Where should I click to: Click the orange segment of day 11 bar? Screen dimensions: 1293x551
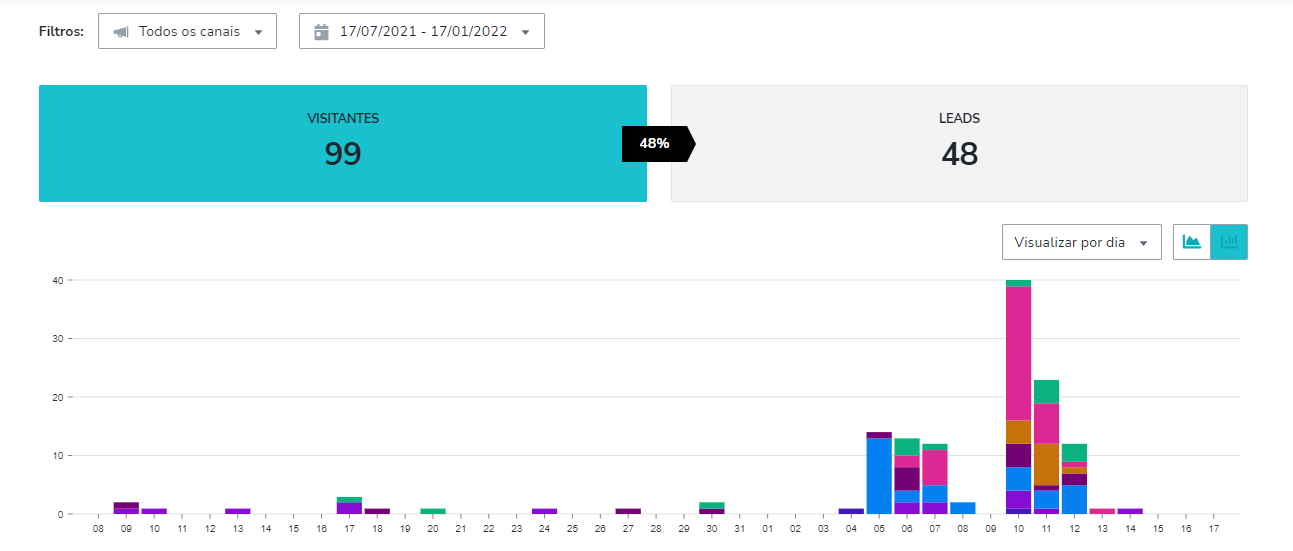[x=1046, y=464]
